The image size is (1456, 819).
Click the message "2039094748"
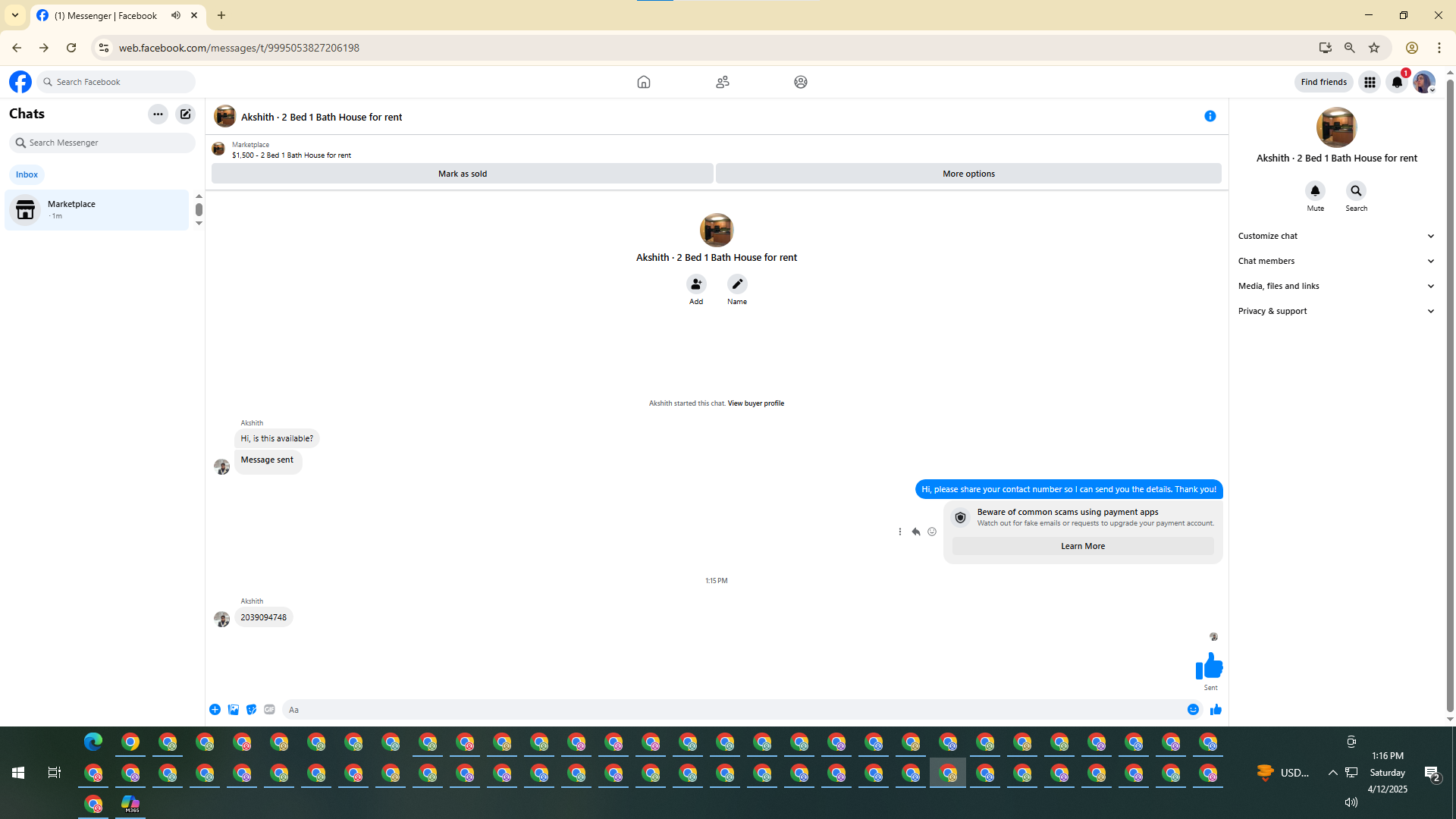pos(264,617)
